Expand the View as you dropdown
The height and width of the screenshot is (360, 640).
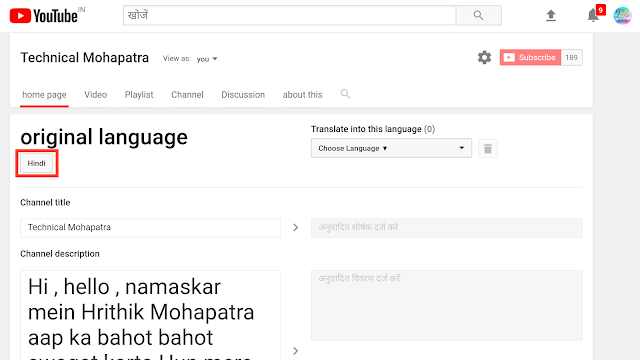point(207,59)
